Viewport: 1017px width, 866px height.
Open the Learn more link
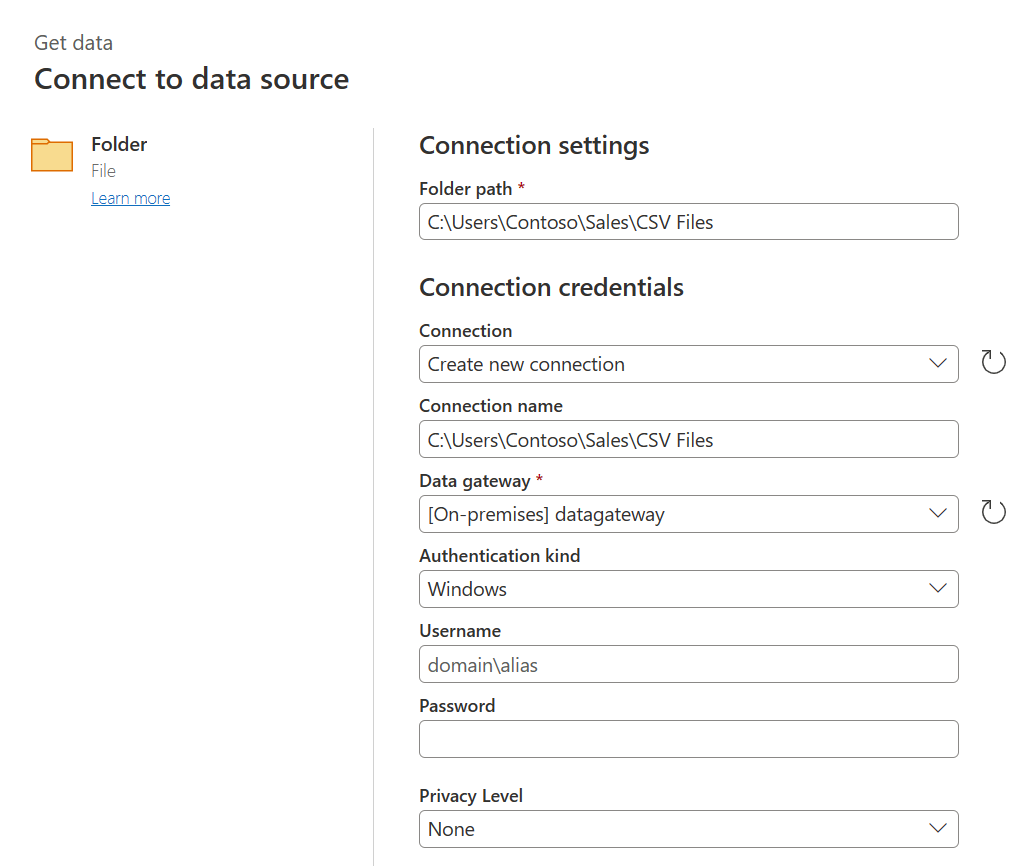pos(131,198)
